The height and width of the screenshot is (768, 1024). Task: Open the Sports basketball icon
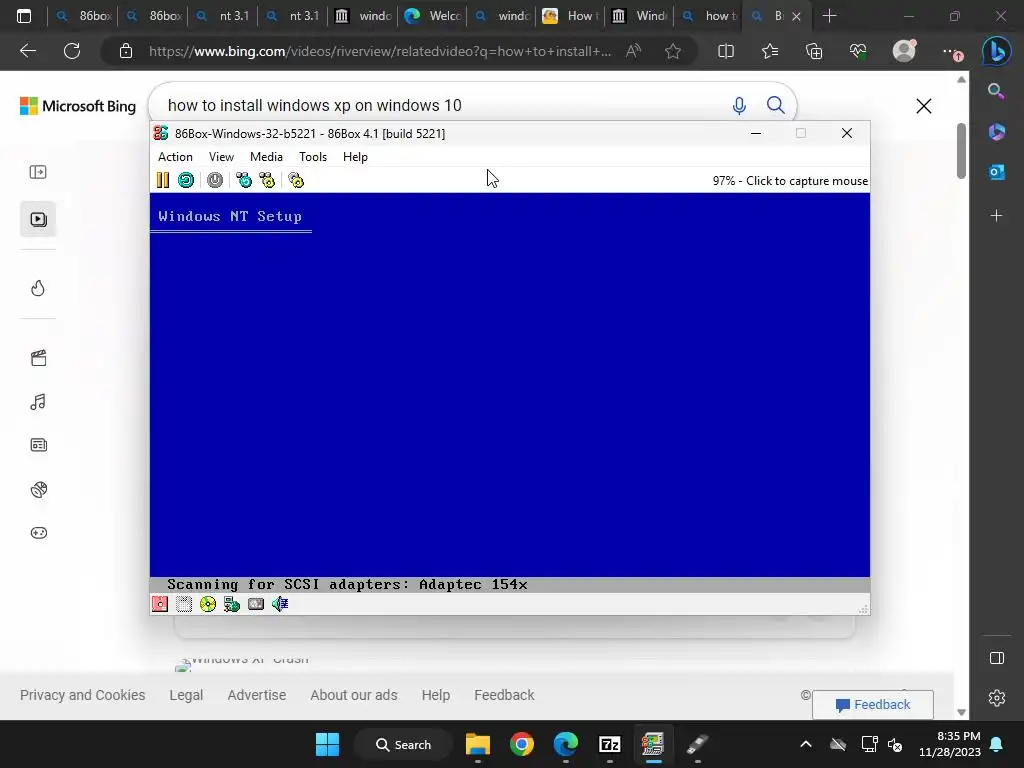(39, 489)
